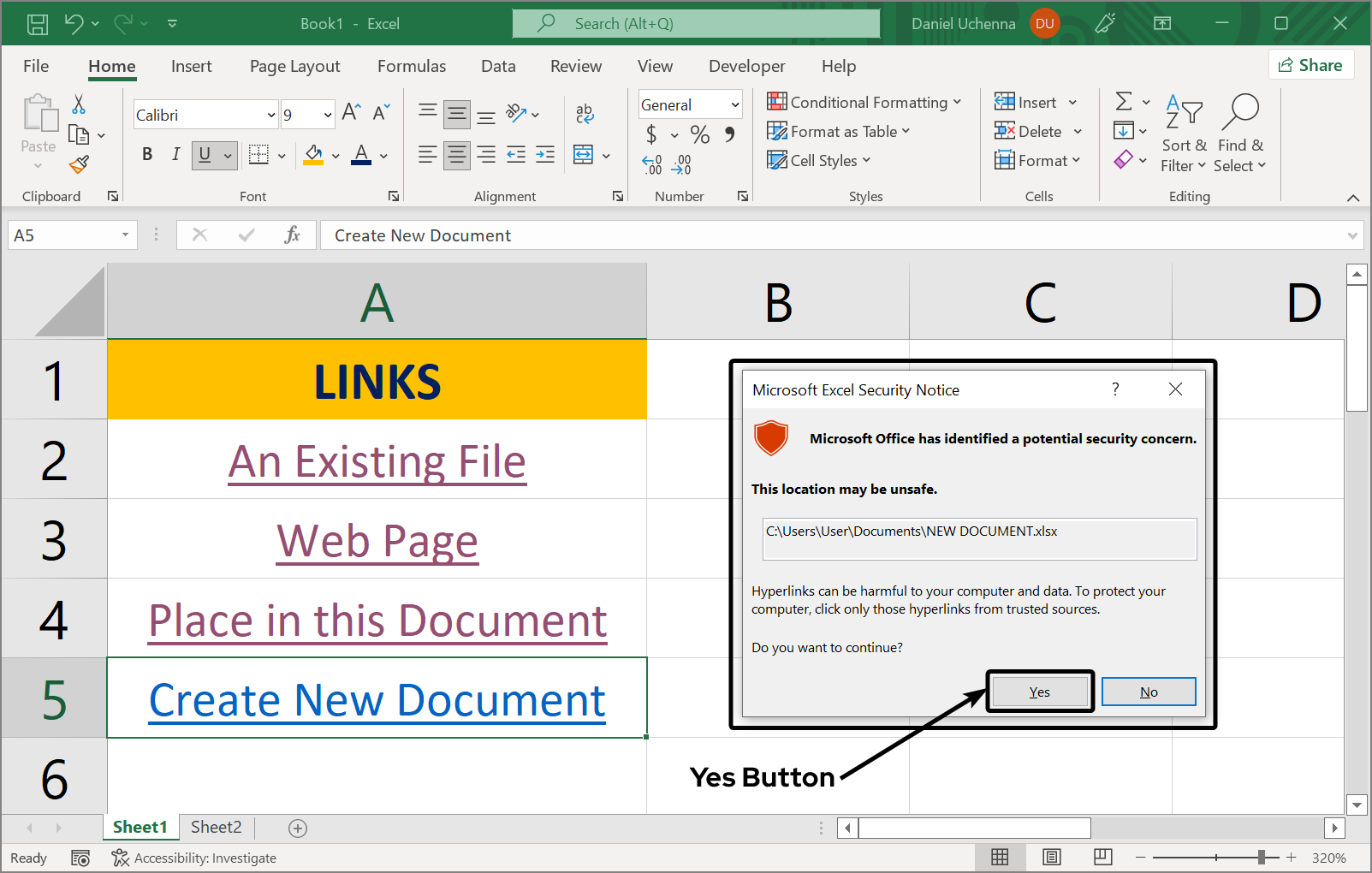Select the AutoSum icon
This screenshot has width=1372, height=873.
1126,102
